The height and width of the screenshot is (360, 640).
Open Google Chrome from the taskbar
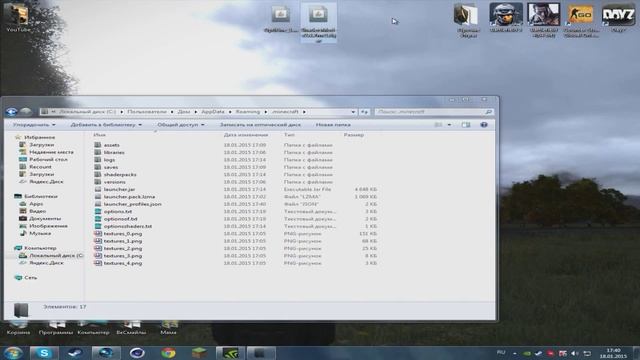[x=168, y=353]
